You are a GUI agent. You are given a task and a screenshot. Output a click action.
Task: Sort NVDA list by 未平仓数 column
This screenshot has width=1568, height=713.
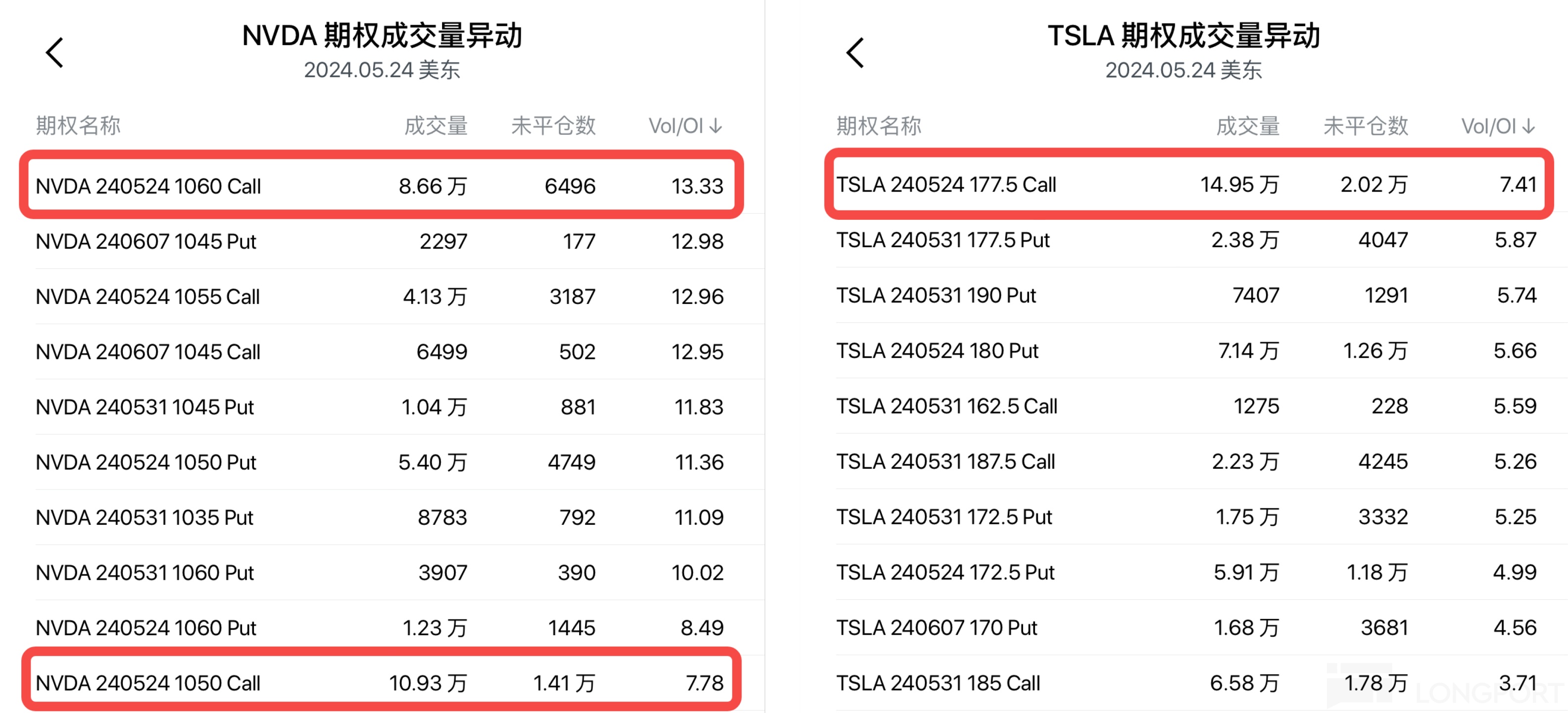tap(553, 126)
